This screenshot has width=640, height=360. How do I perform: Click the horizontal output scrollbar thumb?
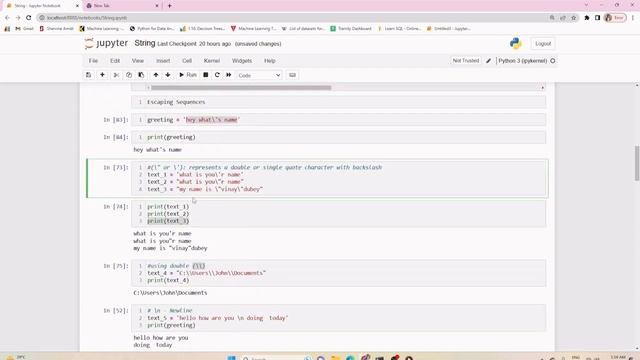[241, 88]
